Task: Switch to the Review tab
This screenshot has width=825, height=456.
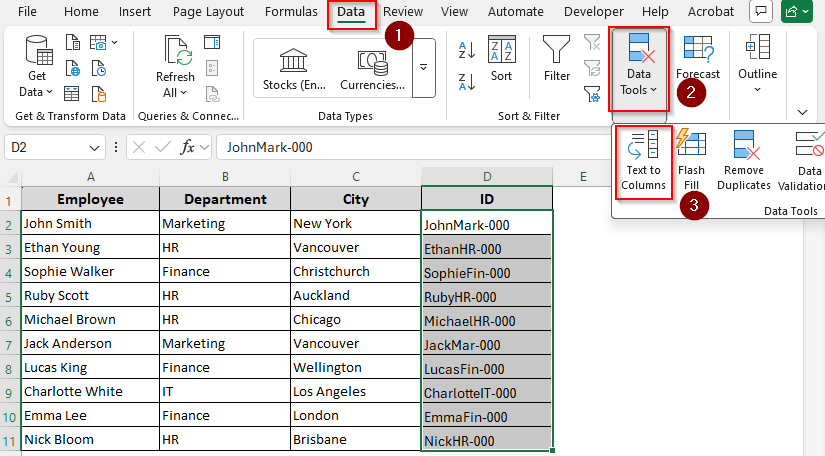Action: coord(403,12)
